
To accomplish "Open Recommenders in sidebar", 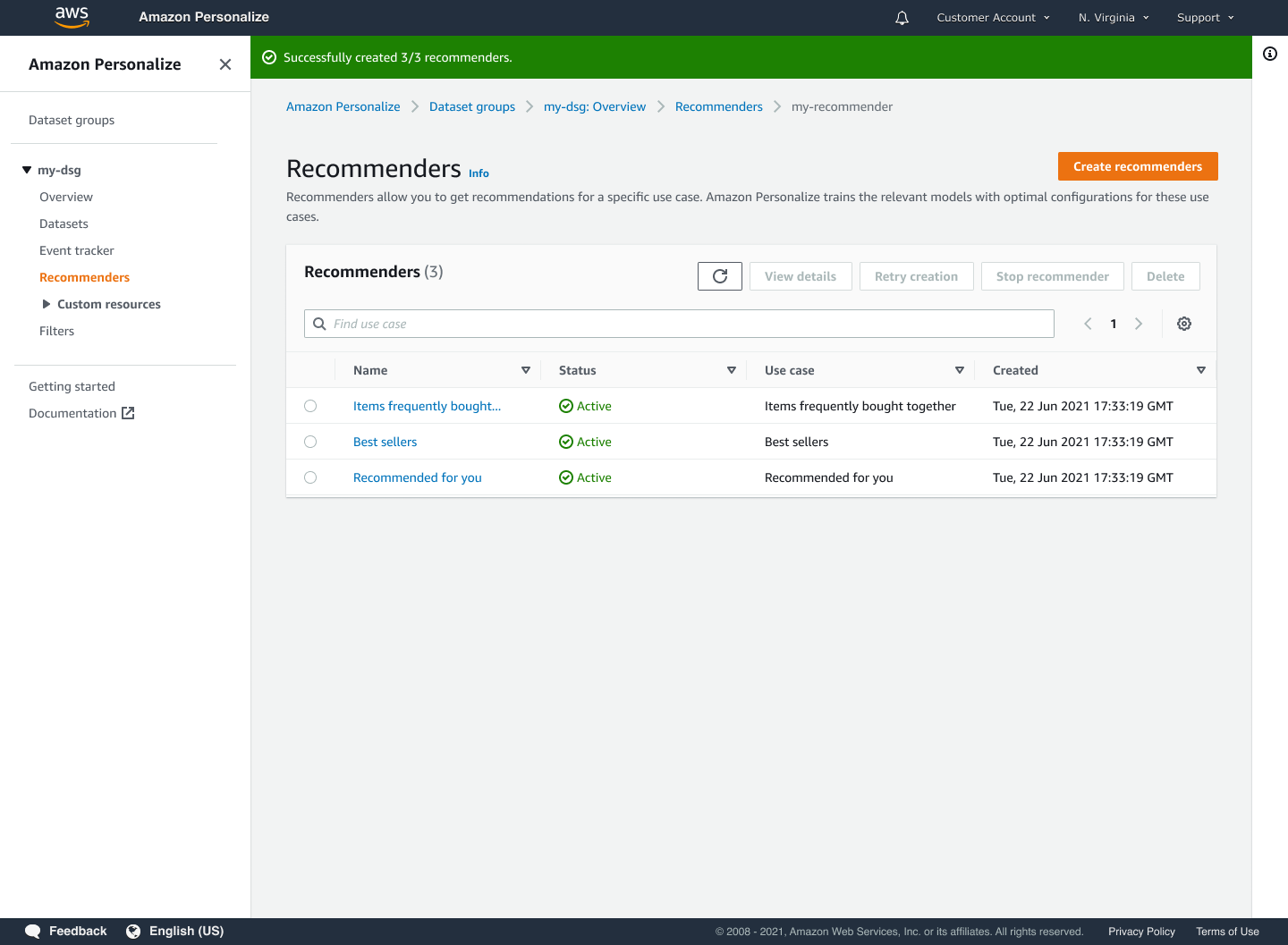I will [84, 277].
